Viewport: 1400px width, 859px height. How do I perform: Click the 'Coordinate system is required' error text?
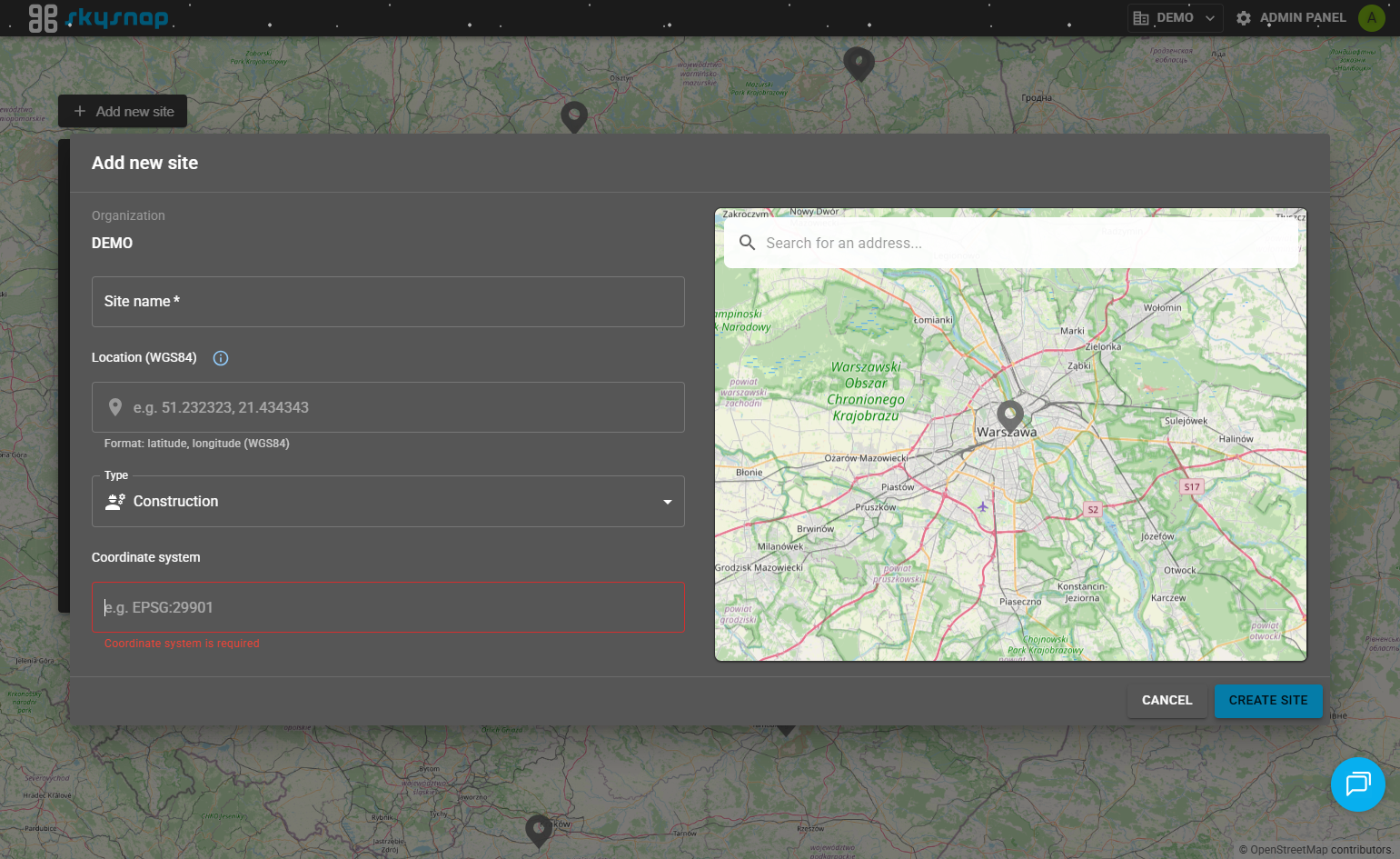182,644
